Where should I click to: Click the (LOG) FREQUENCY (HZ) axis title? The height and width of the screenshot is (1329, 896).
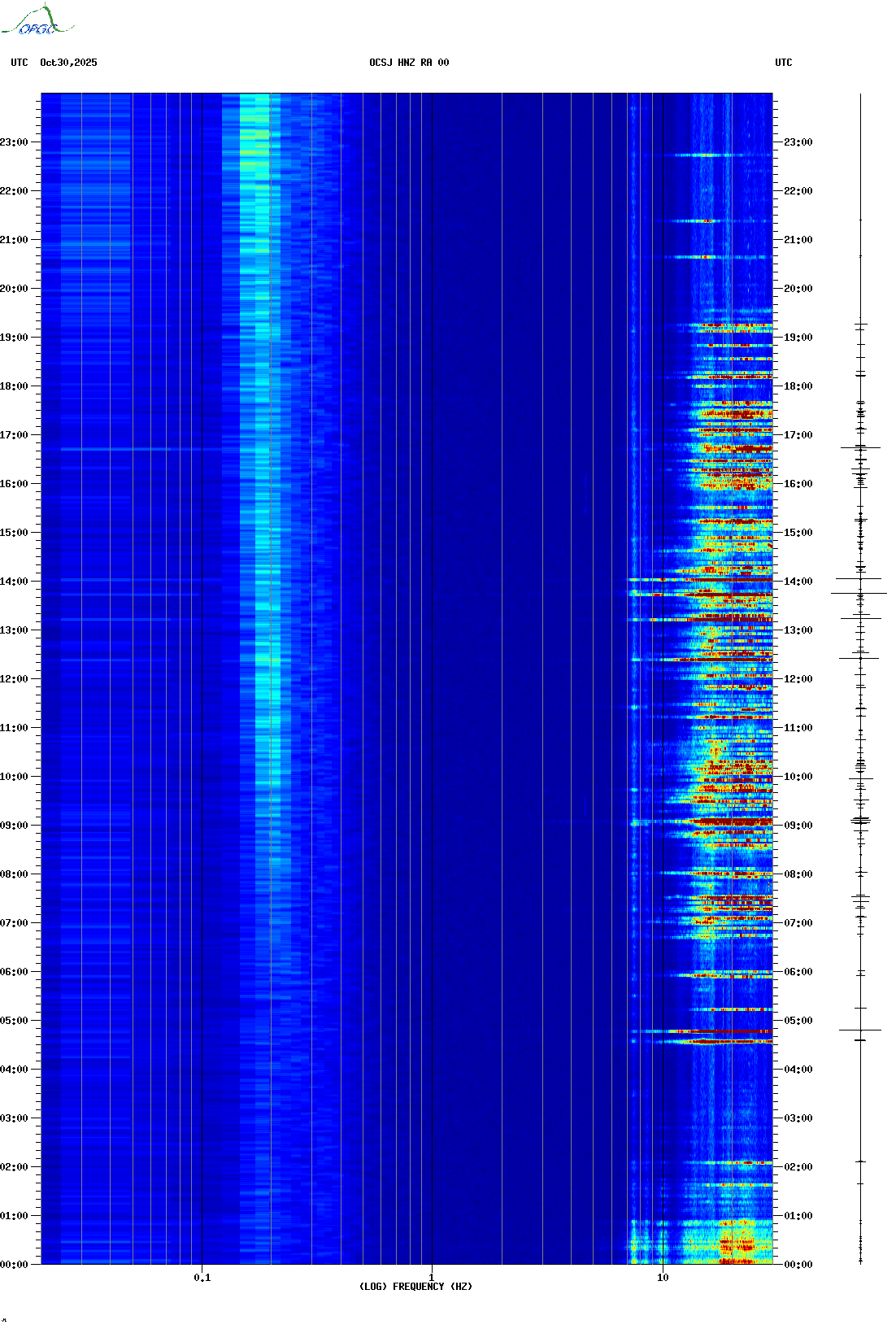click(415, 1287)
